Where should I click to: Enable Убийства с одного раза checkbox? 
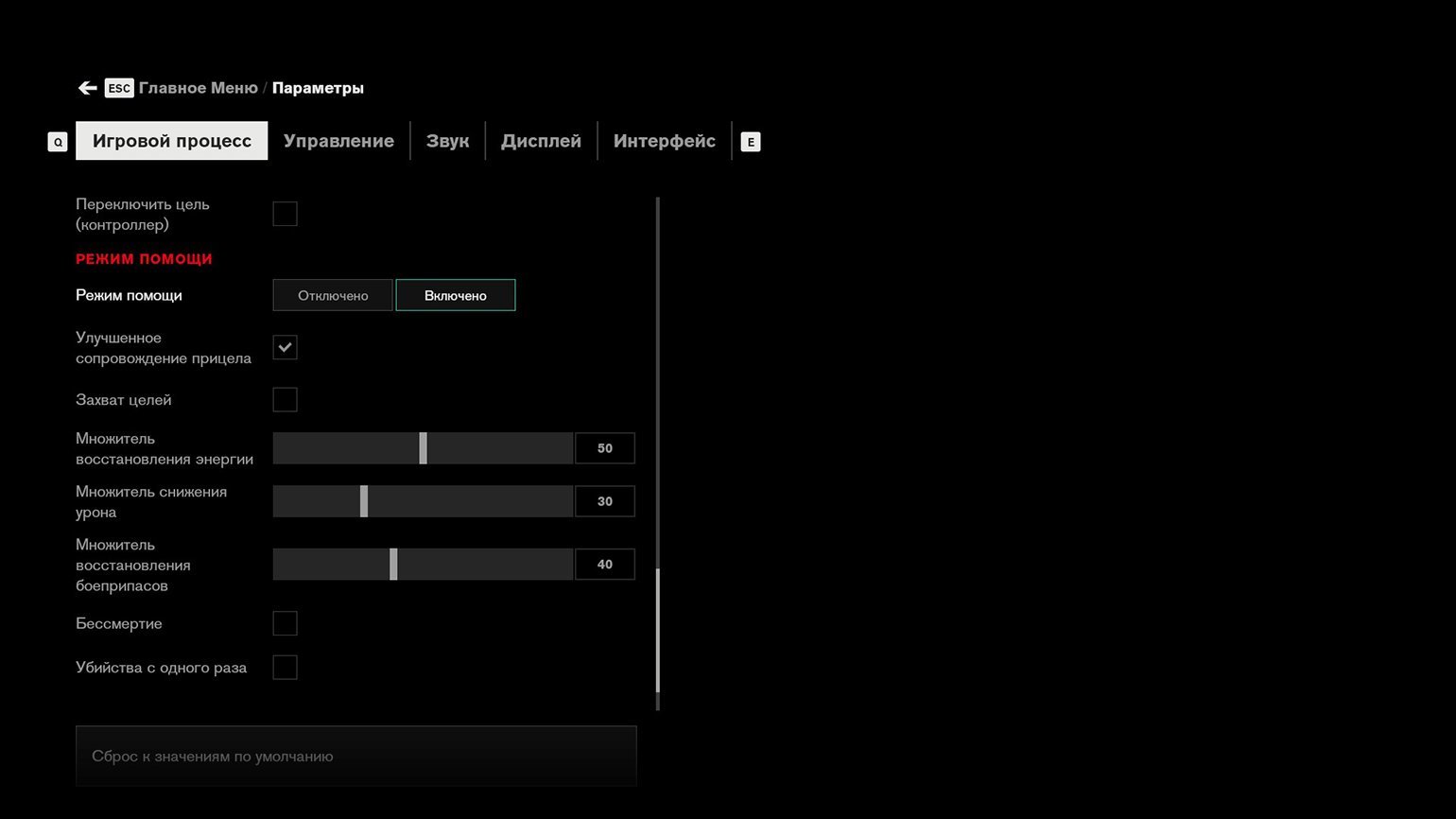pyautogui.click(x=285, y=667)
